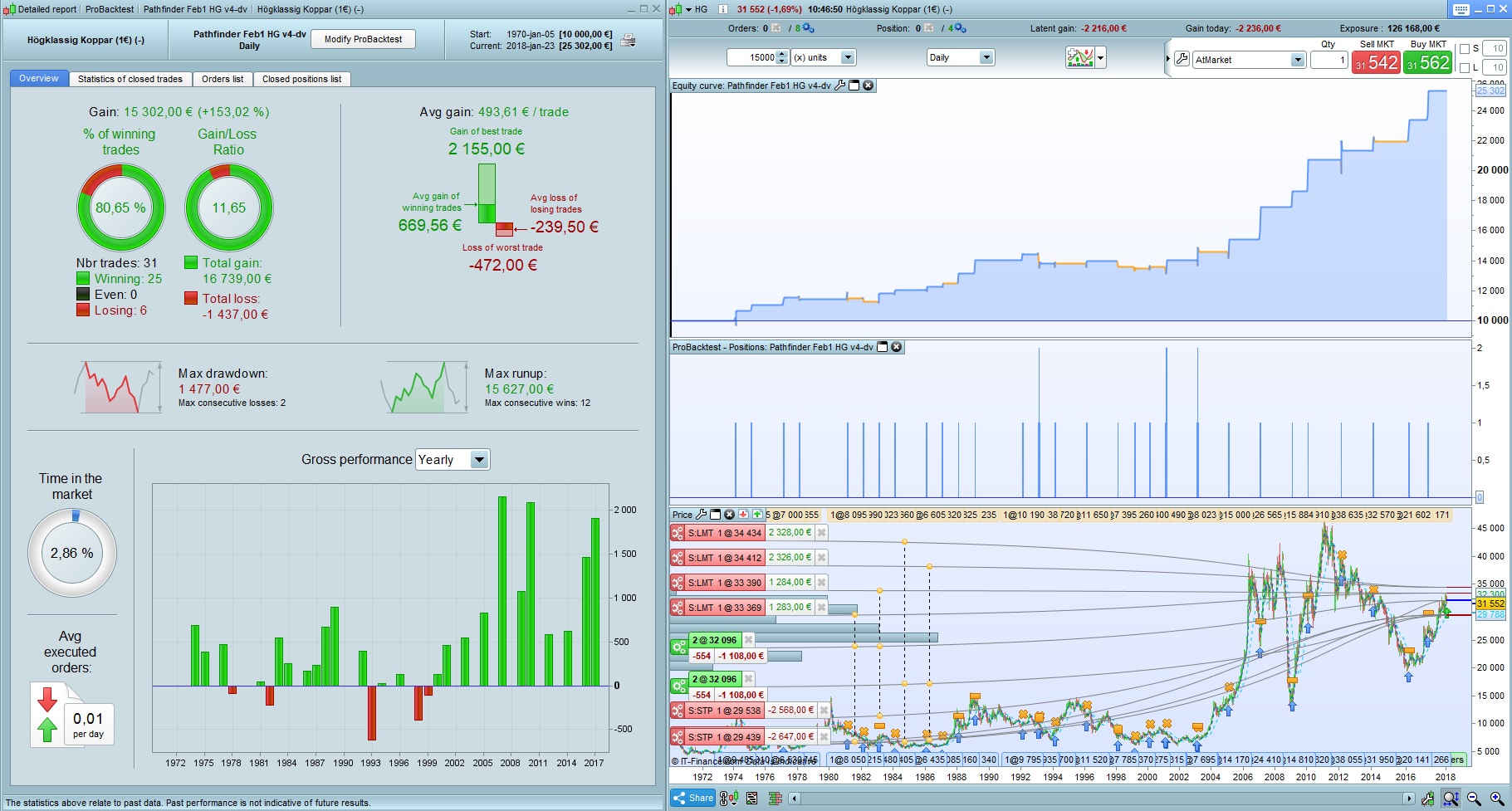1512x811 pixels.
Task: Open the Closed positions list tab
Action: coord(302,80)
